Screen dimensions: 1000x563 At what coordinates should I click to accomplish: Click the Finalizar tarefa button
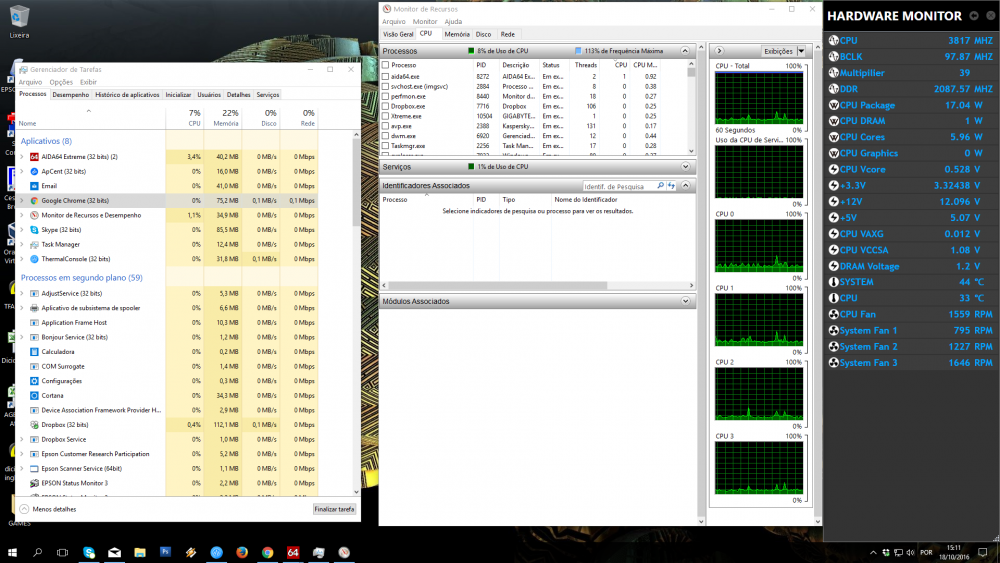tap(333, 509)
